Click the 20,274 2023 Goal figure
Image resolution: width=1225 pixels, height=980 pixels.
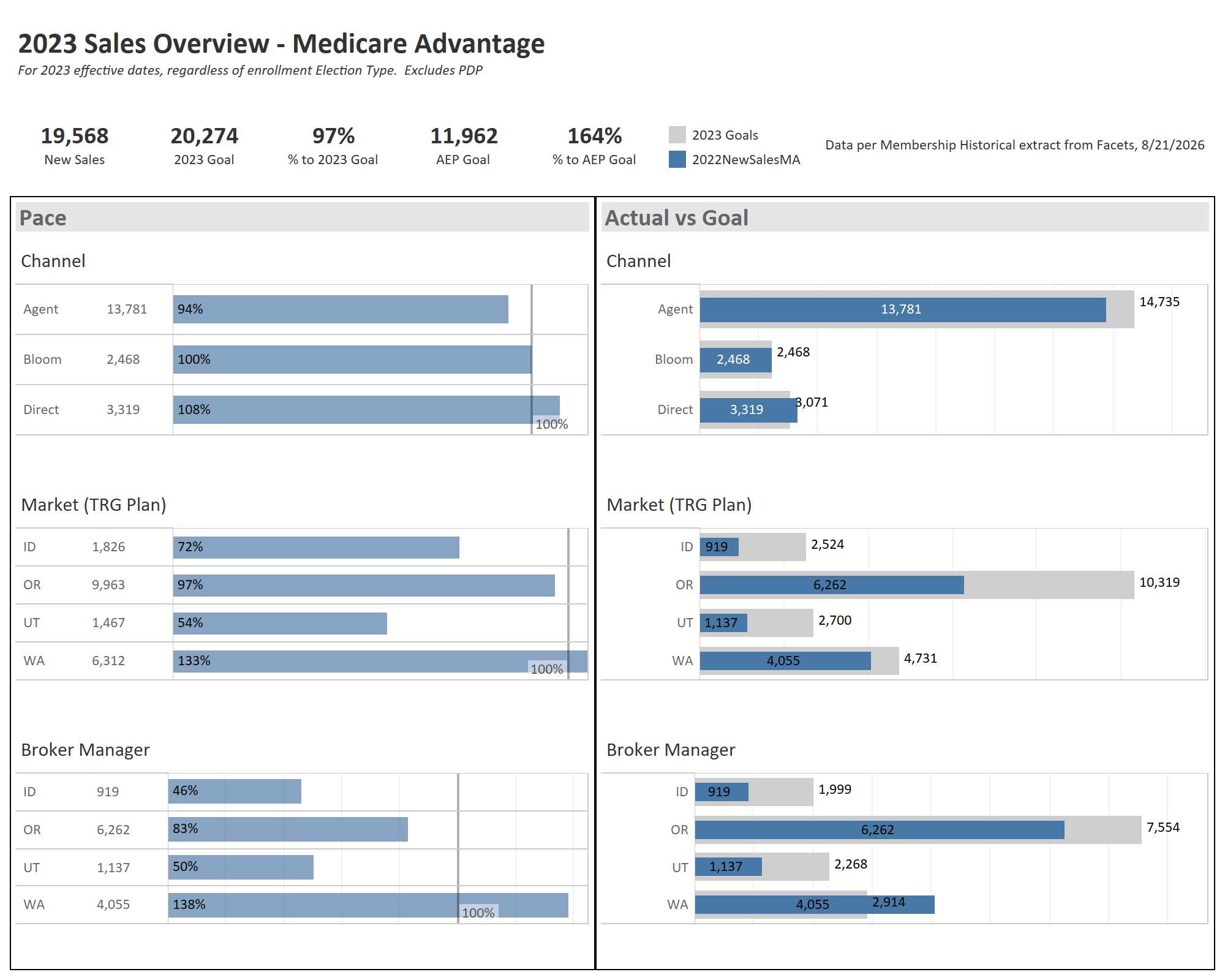coord(204,135)
